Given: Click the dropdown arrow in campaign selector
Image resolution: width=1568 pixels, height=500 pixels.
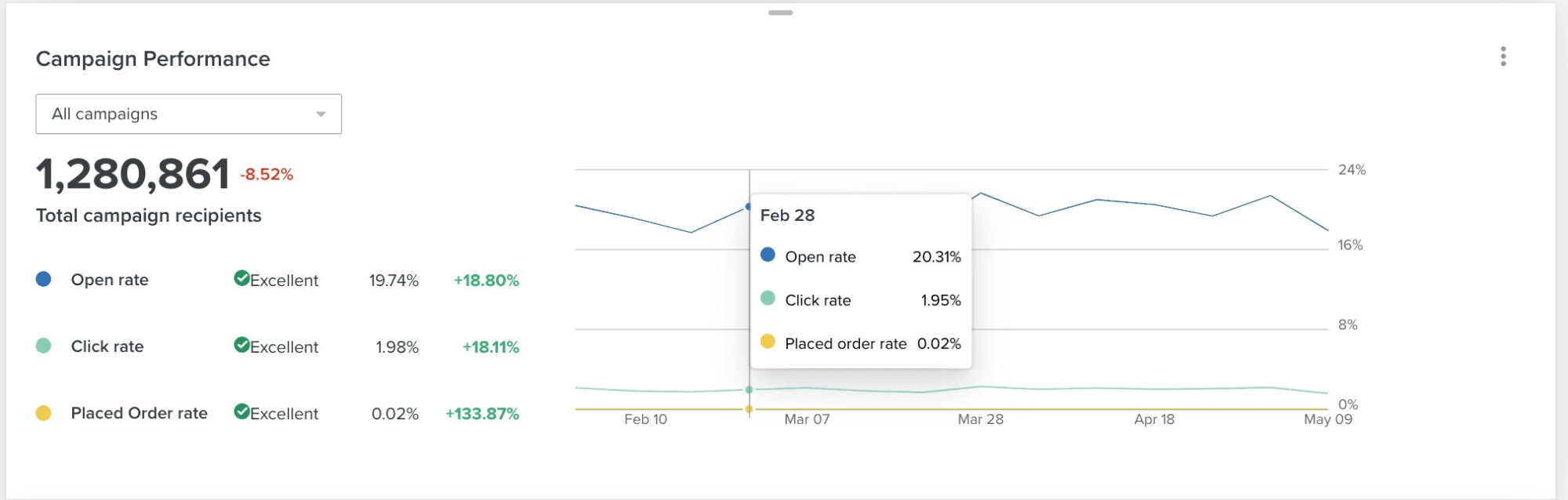Looking at the screenshot, I should coord(321,114).
